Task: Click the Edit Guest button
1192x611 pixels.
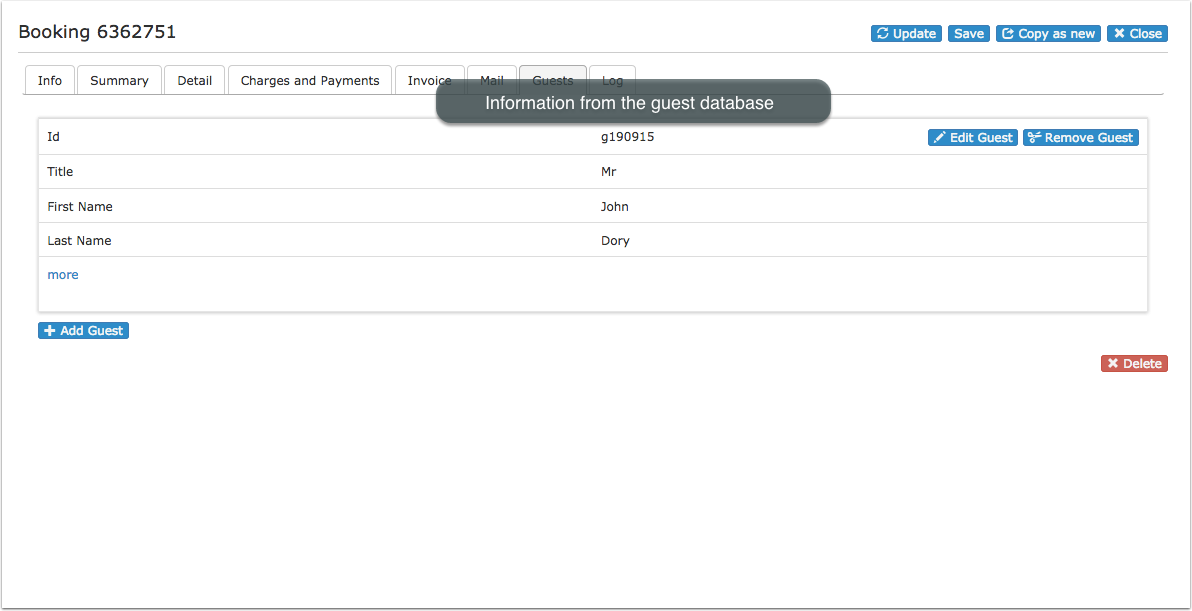Action: coord(972,138)
